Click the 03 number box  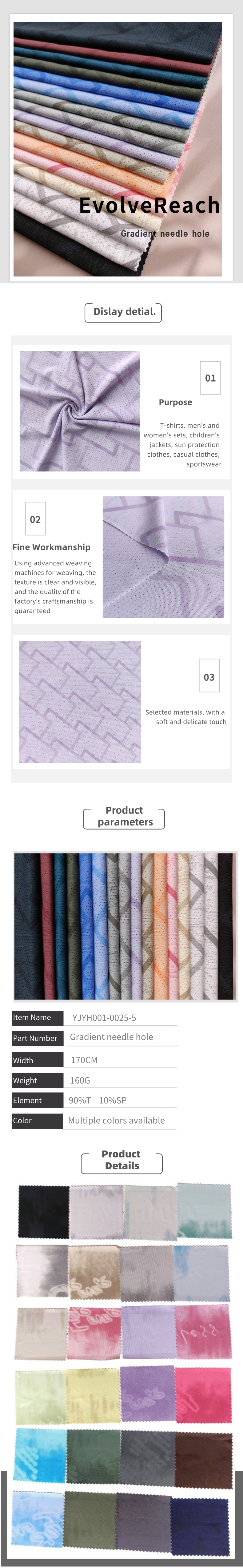[209, 676]
